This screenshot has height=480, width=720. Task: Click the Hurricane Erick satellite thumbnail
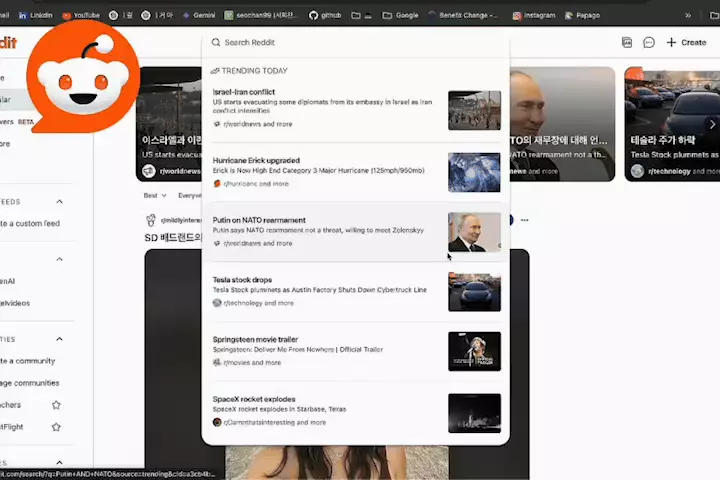coord(474,172)
